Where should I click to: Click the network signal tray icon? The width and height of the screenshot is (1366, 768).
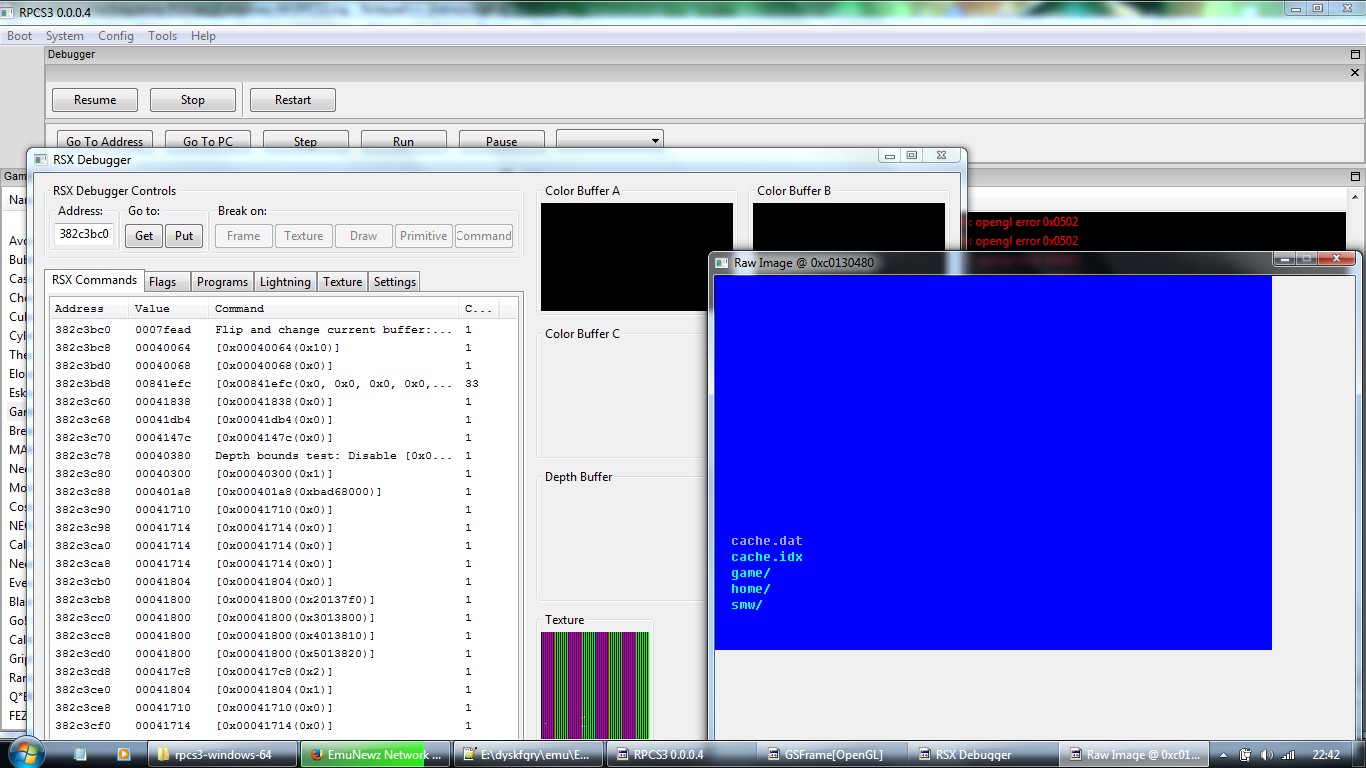pos(1288,755)
